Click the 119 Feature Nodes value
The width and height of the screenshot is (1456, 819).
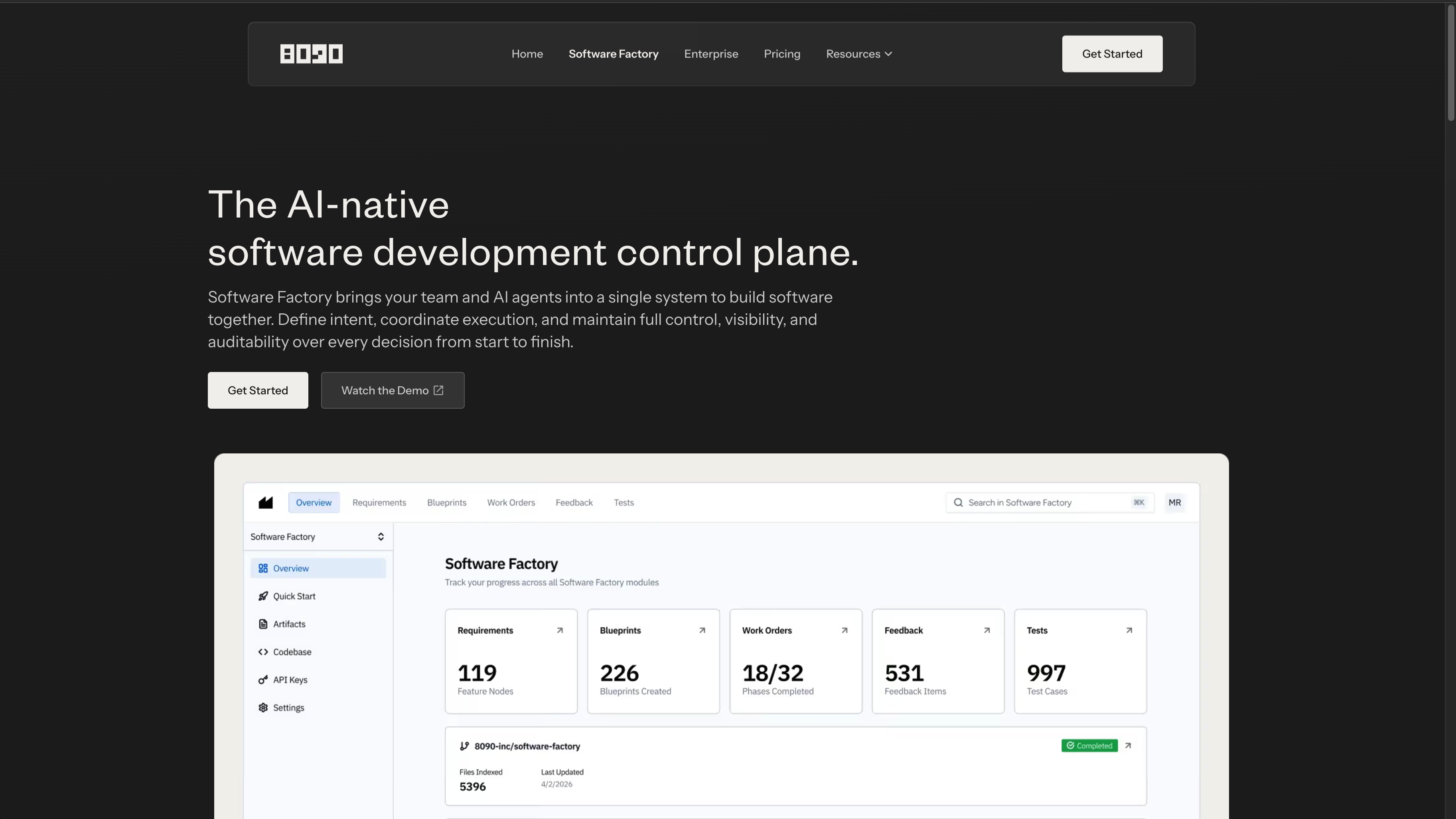pyautogui.click(x=477, y=673)
